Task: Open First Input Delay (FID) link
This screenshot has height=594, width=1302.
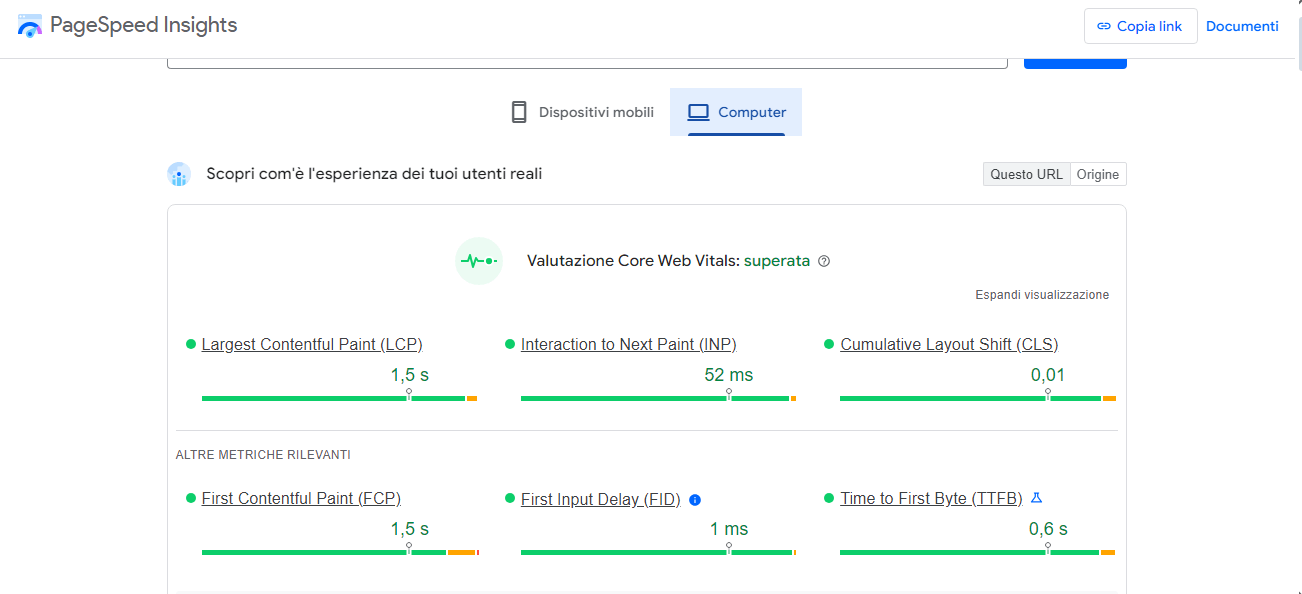Action: pos(600,499)
